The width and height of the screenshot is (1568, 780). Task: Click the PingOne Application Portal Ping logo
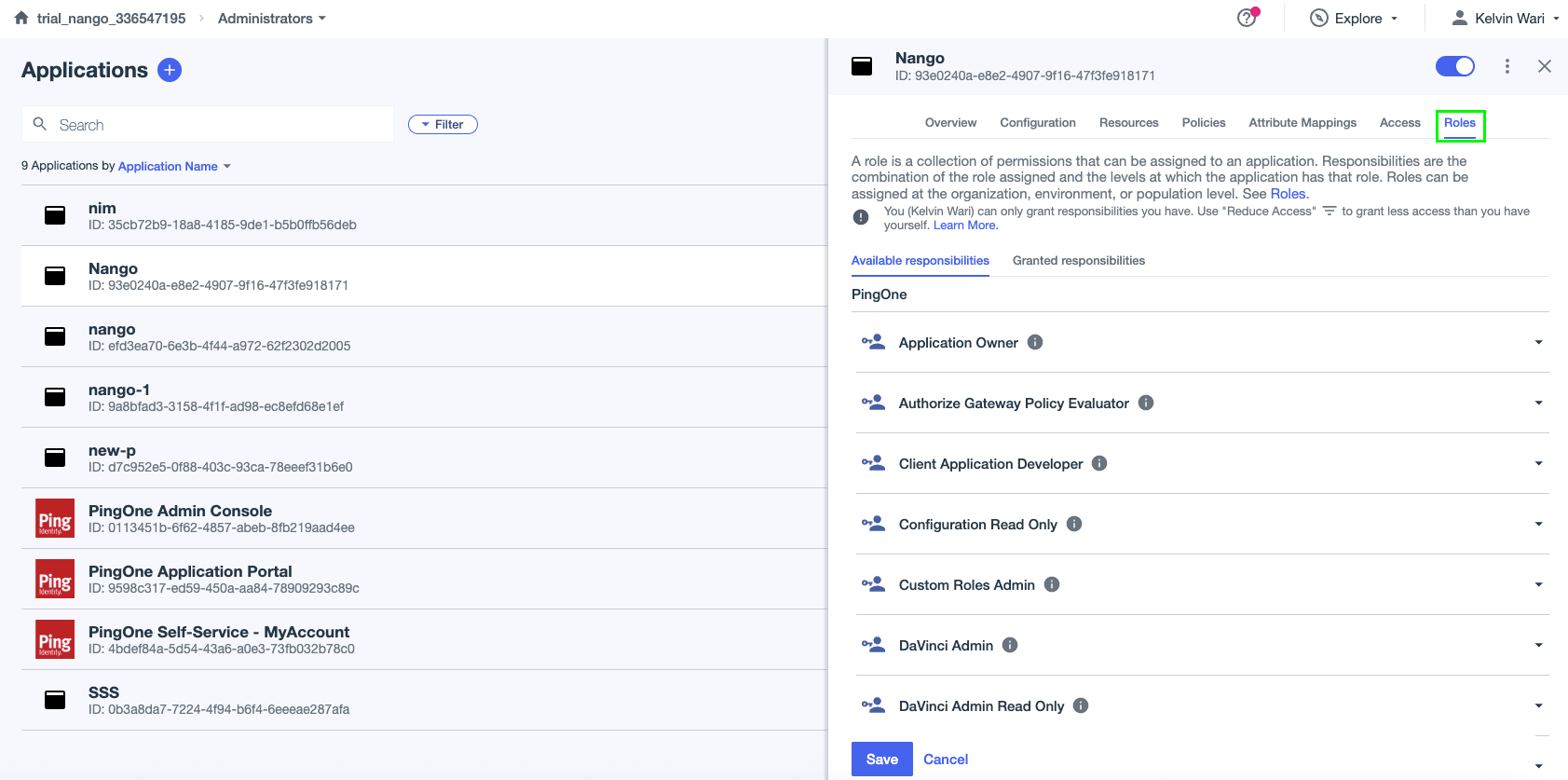[x=55, y=579]
